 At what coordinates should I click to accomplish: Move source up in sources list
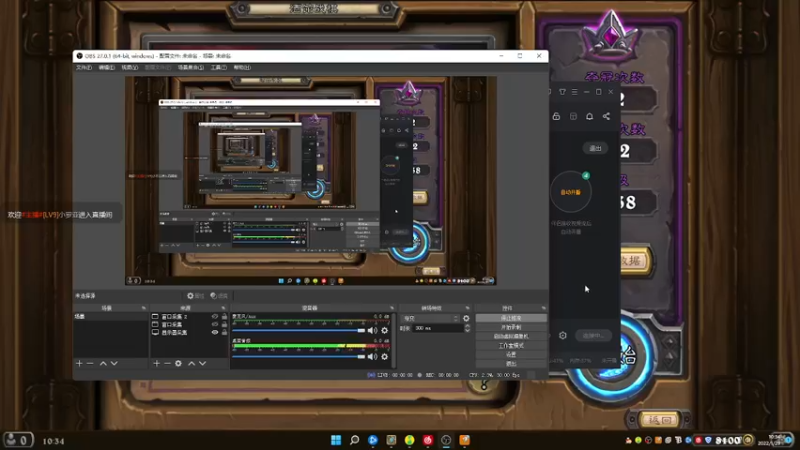point(191,363)
